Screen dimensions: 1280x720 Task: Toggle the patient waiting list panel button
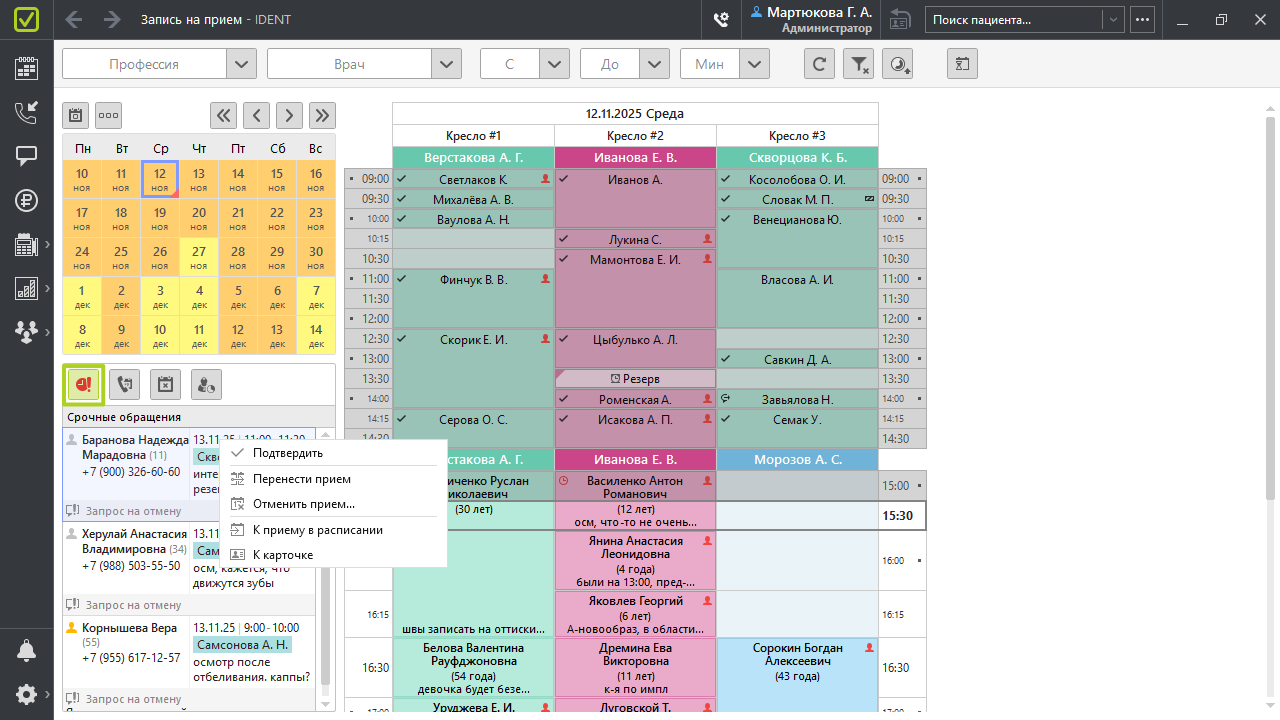pos(206,383)
